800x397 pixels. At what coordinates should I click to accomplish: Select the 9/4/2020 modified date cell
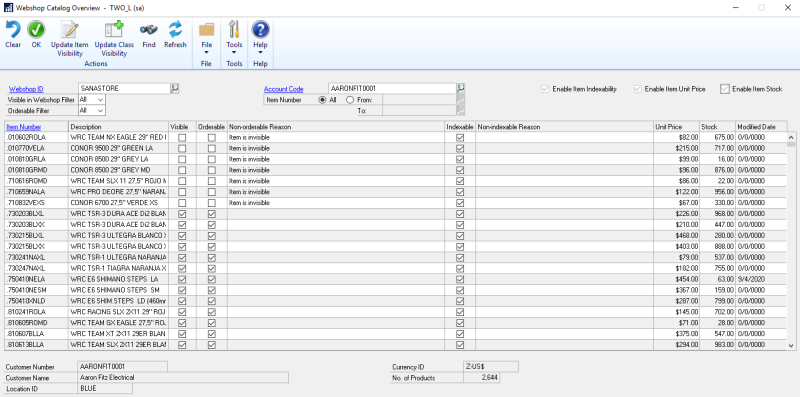click(761, 279)
